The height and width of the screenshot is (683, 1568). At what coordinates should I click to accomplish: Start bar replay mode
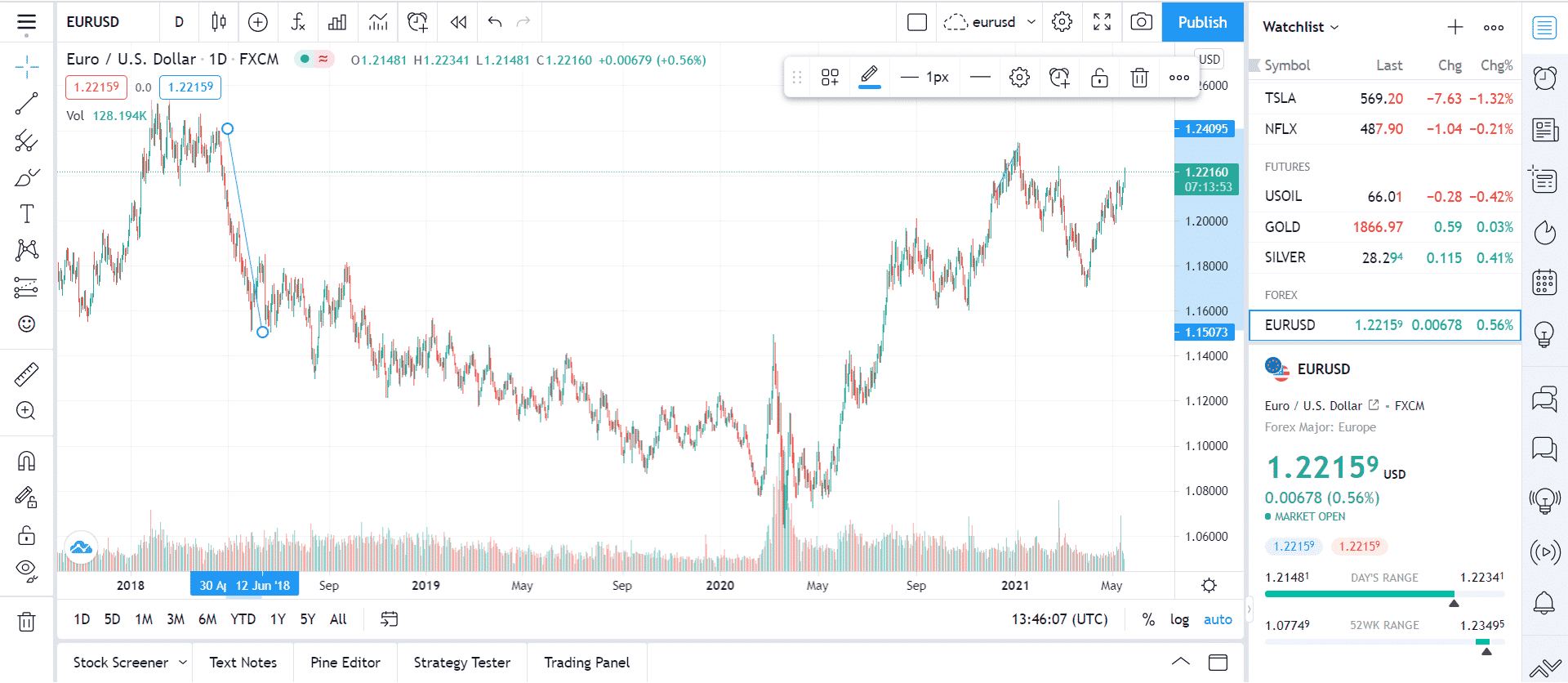458,22
